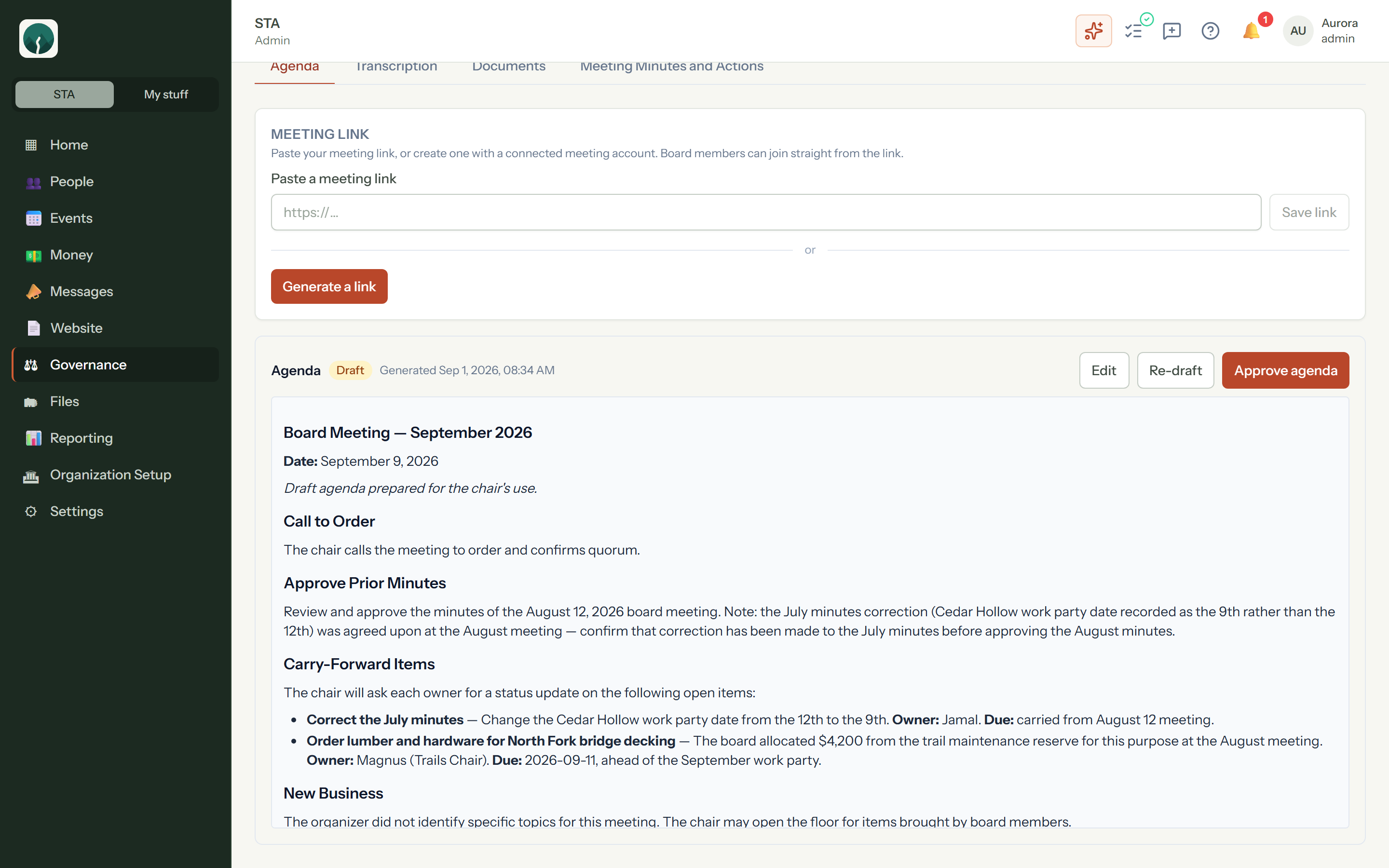Image resolution: width=1389 pixels, height=868 pixels.
Task: Open Reporting section
Action: pos(115,438)
